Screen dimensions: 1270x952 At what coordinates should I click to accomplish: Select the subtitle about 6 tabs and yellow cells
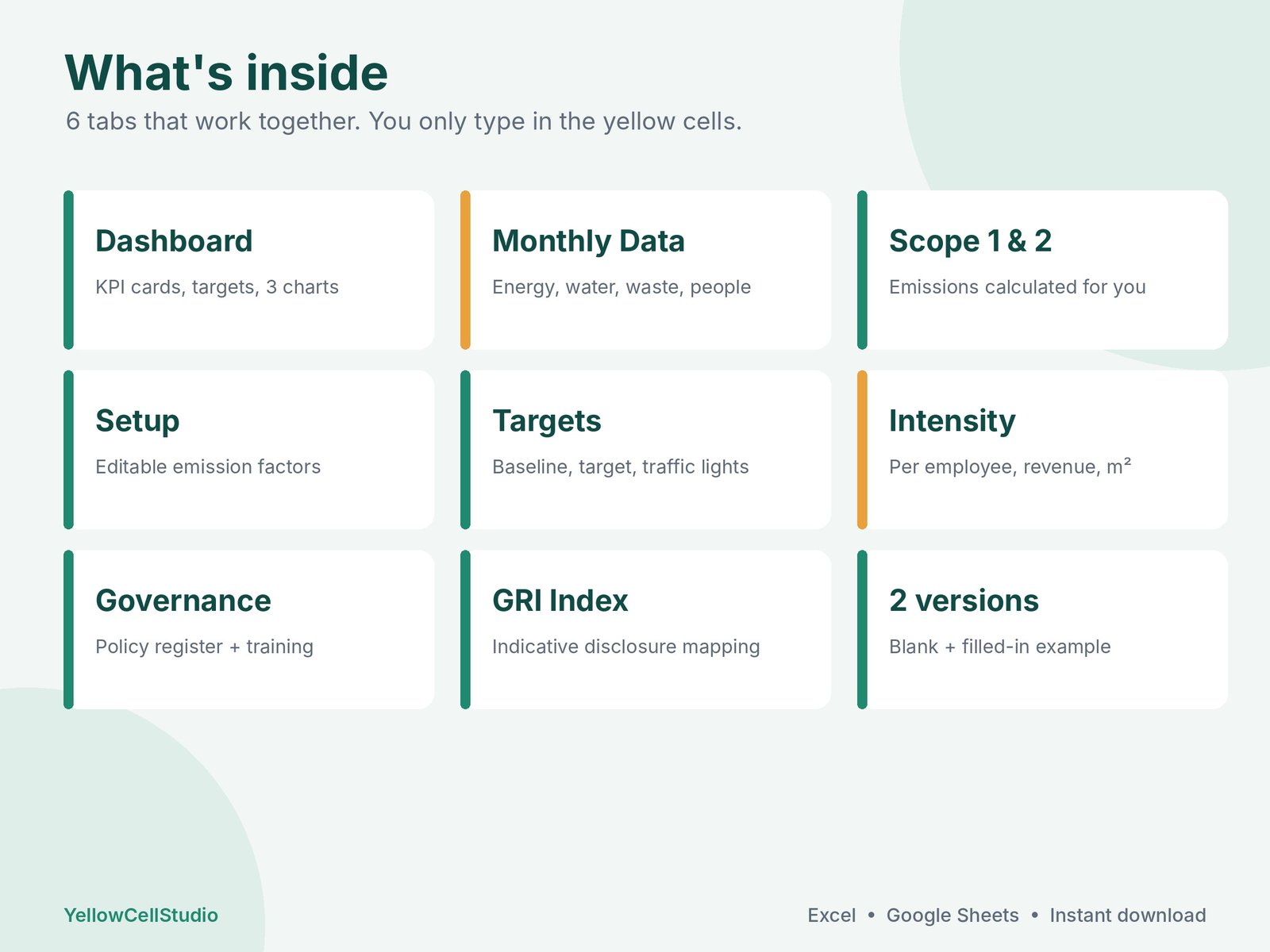tap(403, 121)
